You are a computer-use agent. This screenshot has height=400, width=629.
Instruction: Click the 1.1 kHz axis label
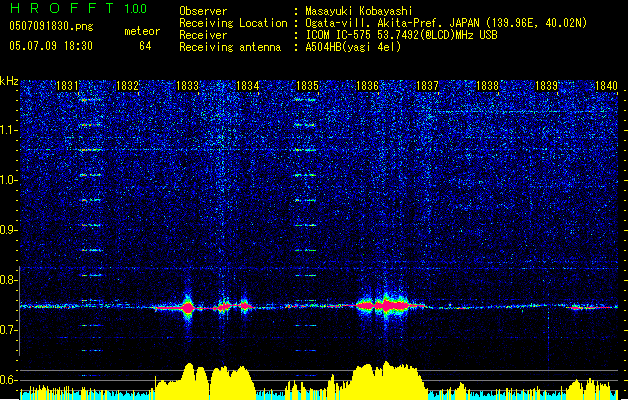pyautogui.click(x=9, y=130)
